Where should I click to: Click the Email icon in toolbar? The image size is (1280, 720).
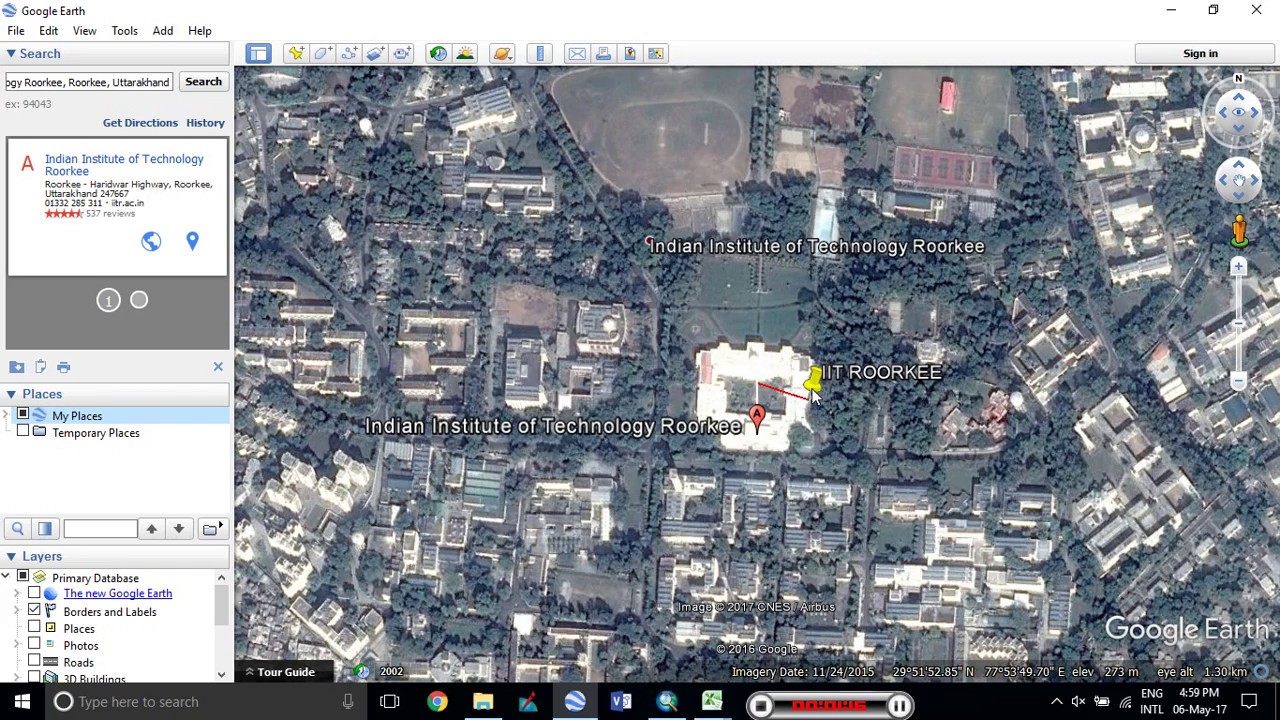coord(577,53)
